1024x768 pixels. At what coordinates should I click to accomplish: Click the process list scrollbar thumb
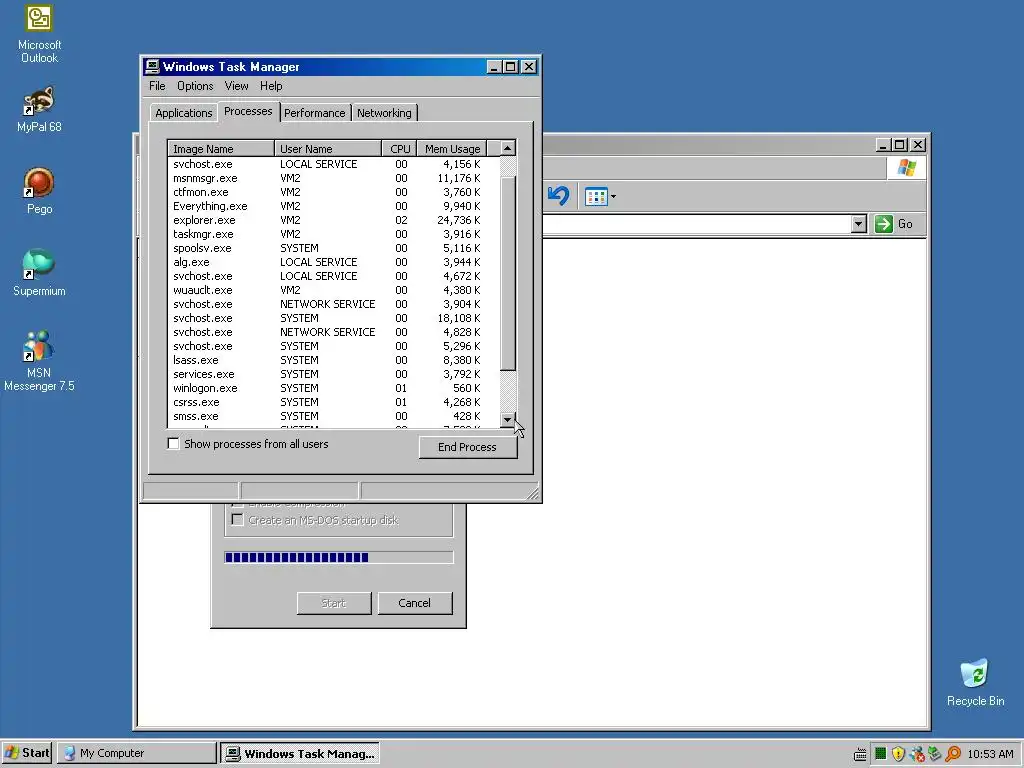pyautogui.click(x=507, y=273)
